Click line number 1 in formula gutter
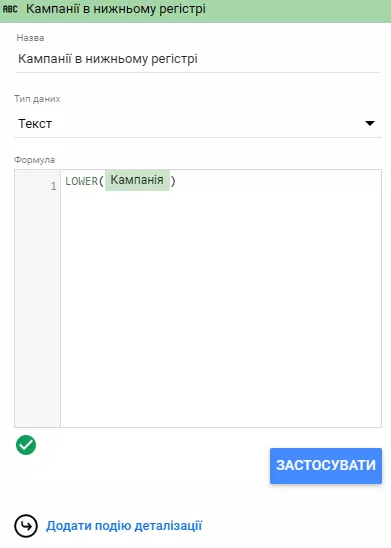Screen dimensions: 391x548 [53, 186]
